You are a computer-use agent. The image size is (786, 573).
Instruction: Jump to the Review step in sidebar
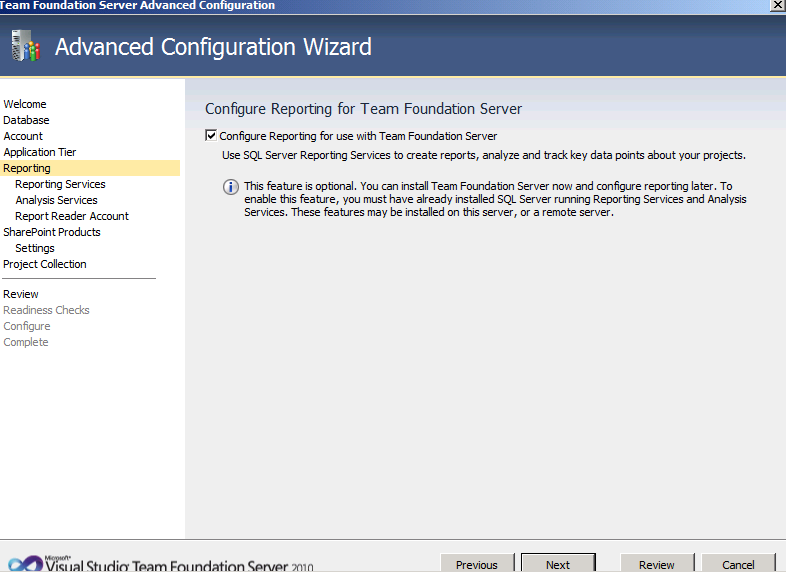(21, 294)
